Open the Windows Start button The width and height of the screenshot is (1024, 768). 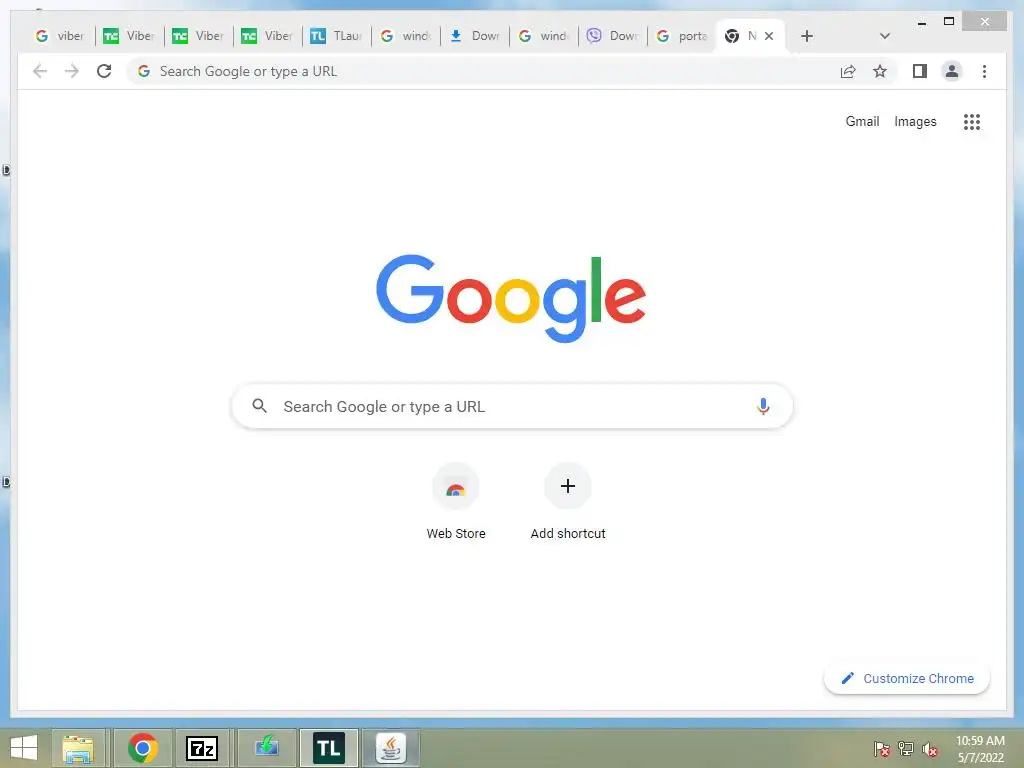[24, 748]
